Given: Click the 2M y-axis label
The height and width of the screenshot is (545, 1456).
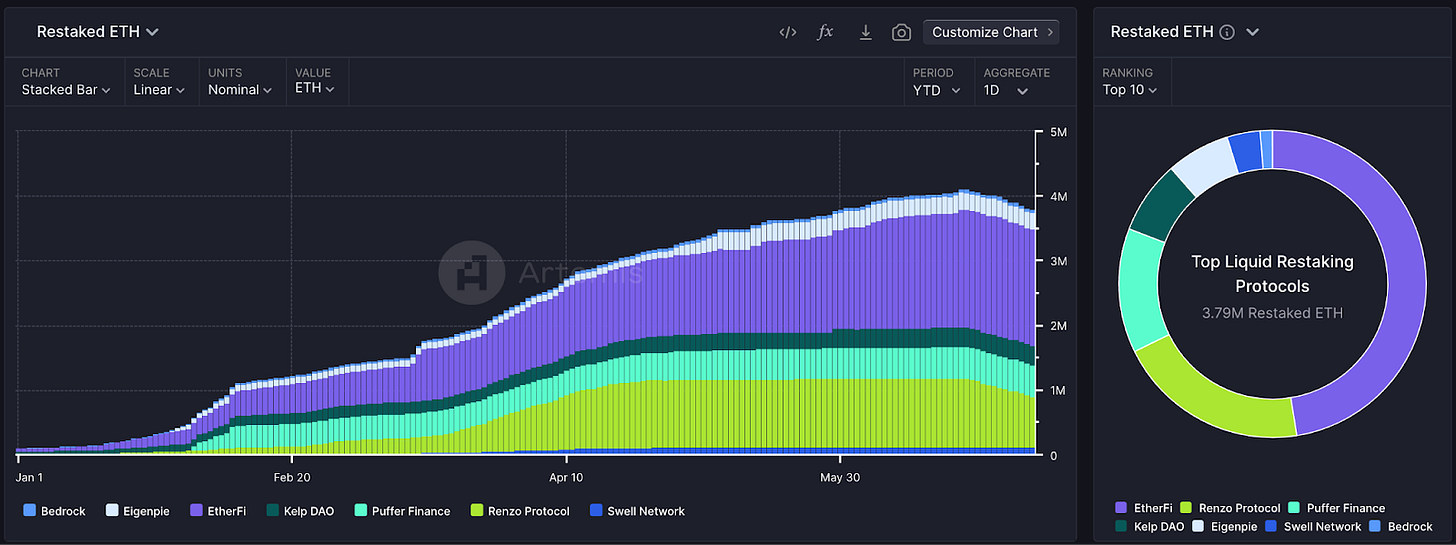Looking at the screenshot, I should [x=1059, y=326].
